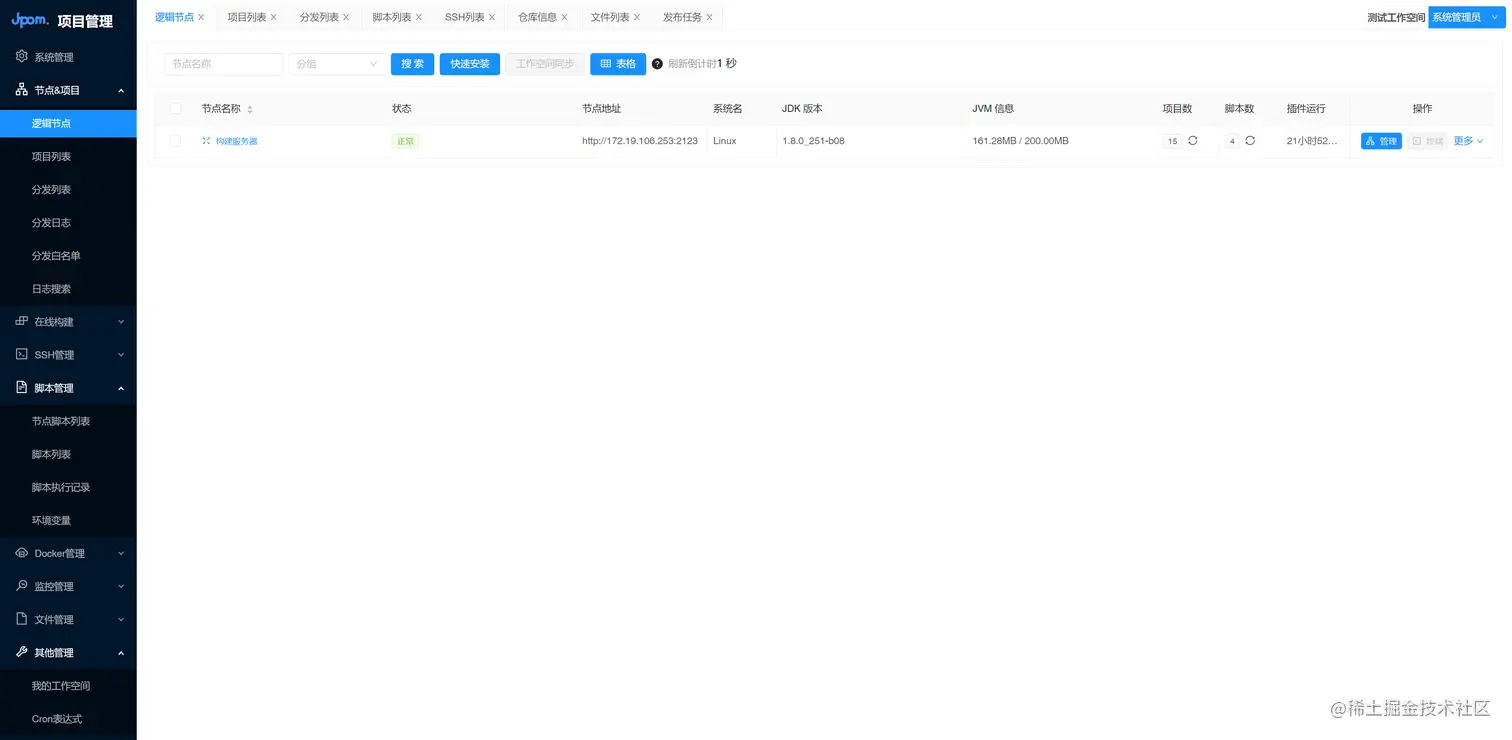
Task: Click the 快速安装 button
Action: pyautogui.click(x=469, y=63)
